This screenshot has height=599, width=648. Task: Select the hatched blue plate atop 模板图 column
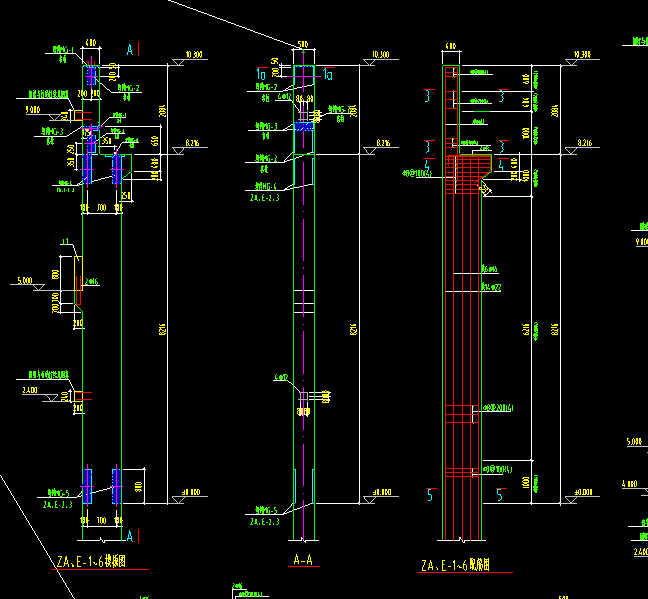[91, 76]
